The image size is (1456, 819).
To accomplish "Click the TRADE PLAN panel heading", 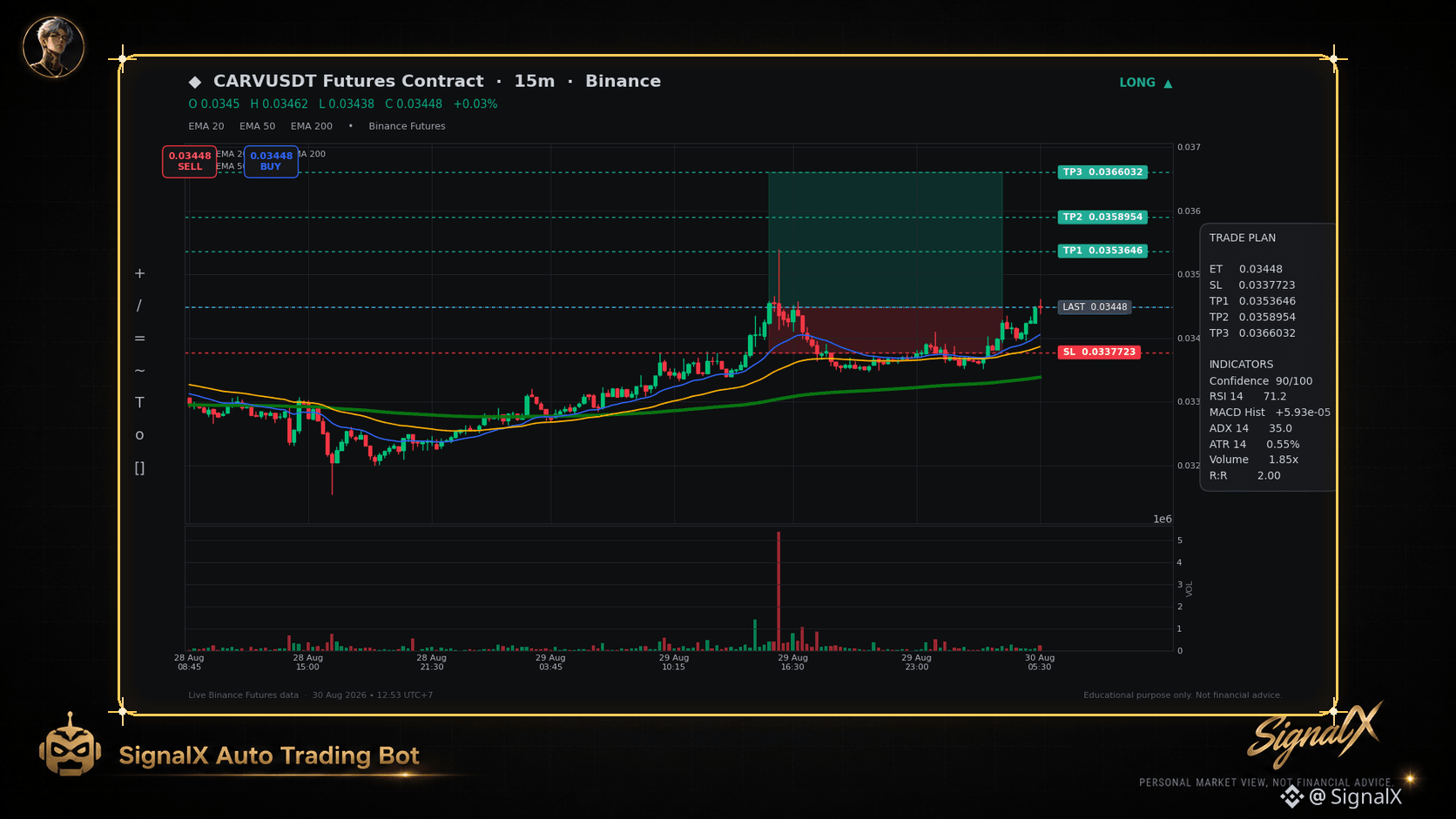I will [x=1243, y=238].
